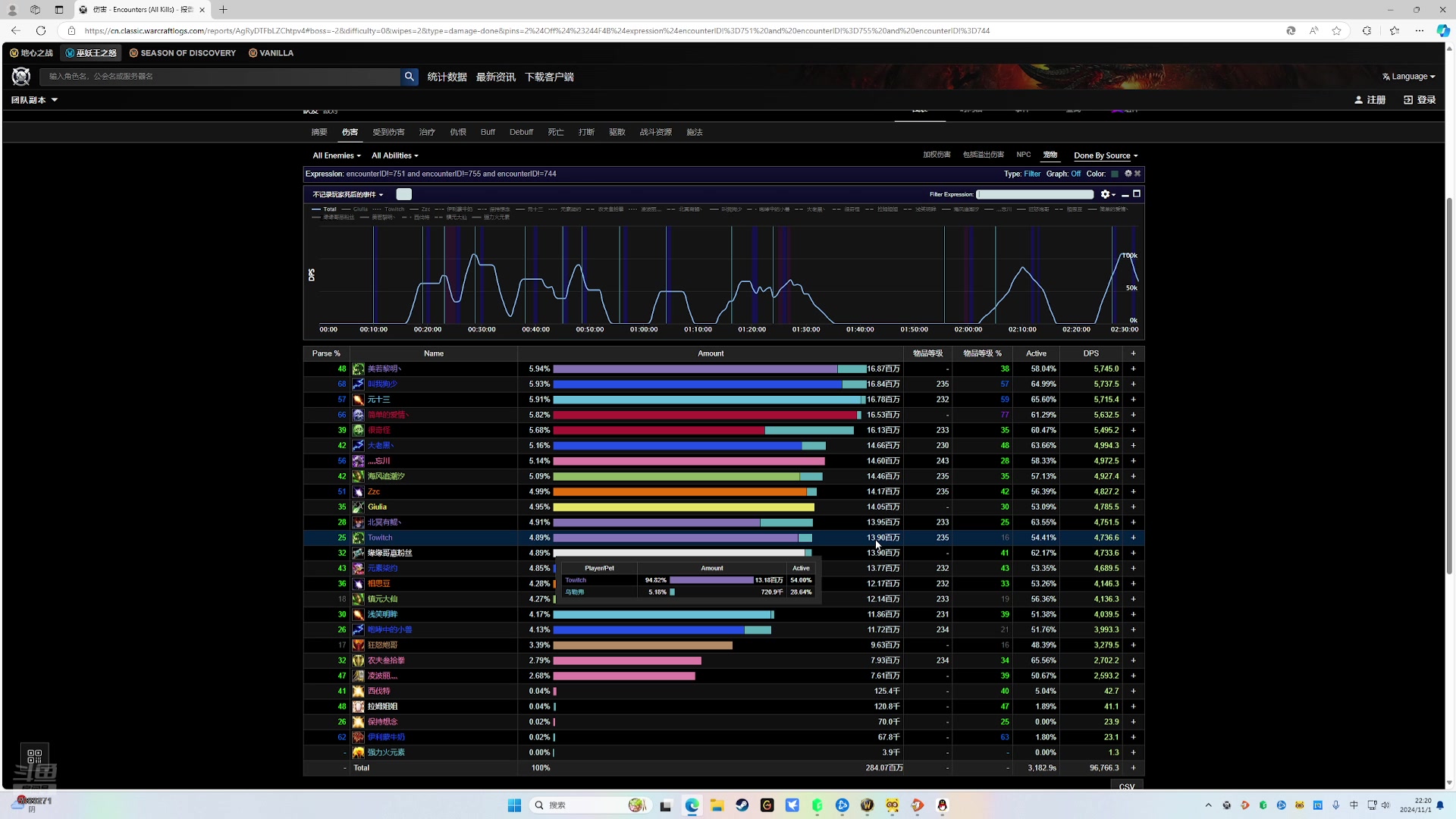Image resolution: width=1456 pixels, height=819 pixels.
Task: Remove the expression pin with X icon
Action: [x=1137, y=174]
